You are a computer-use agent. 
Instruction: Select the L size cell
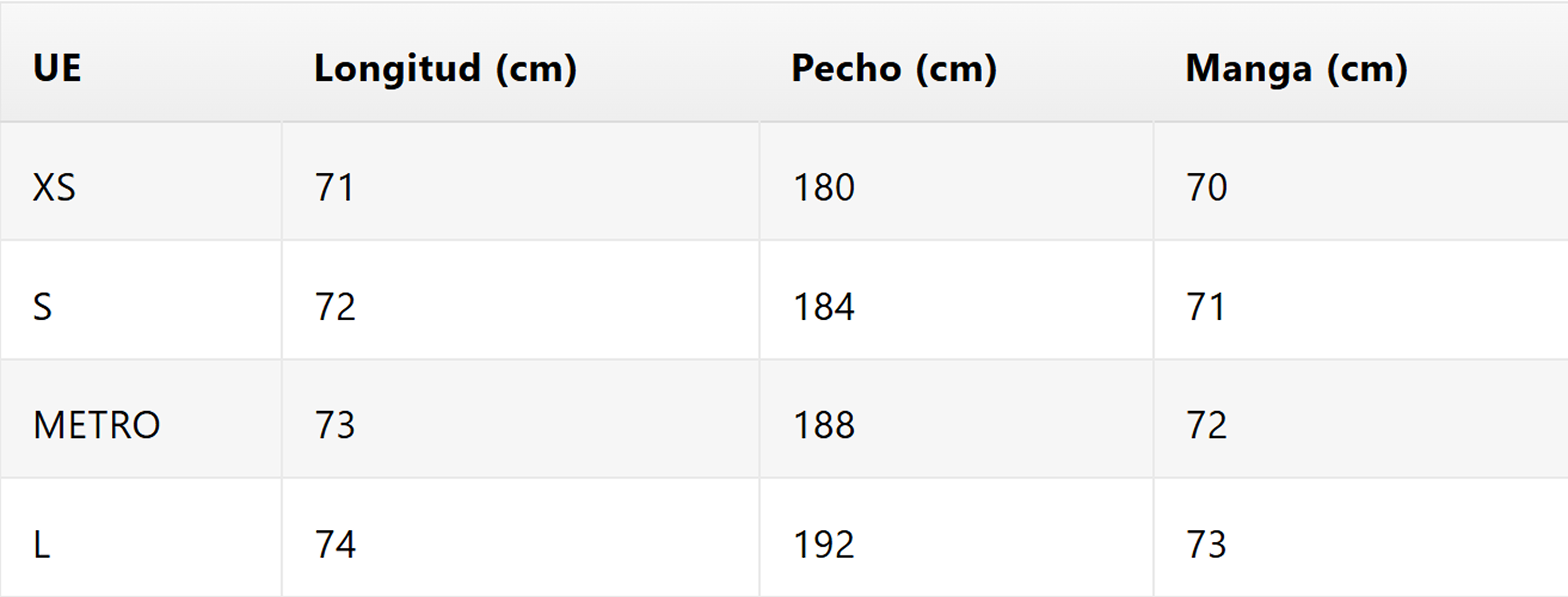click(x=41, y=544)
